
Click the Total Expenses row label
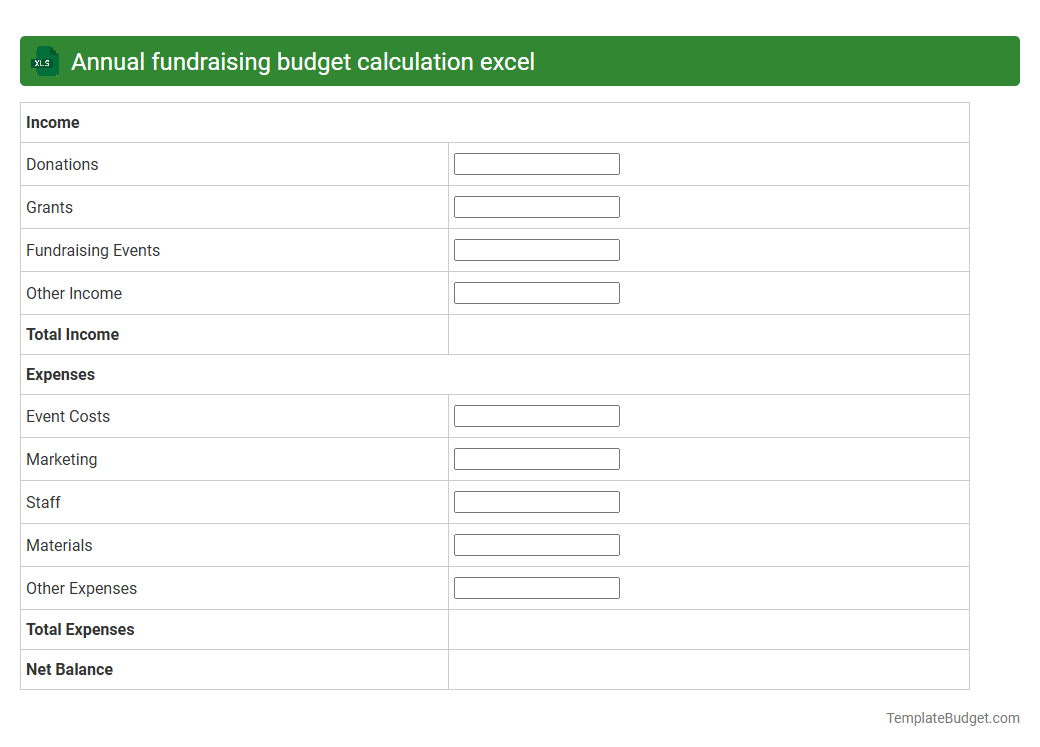click(80, 629)
